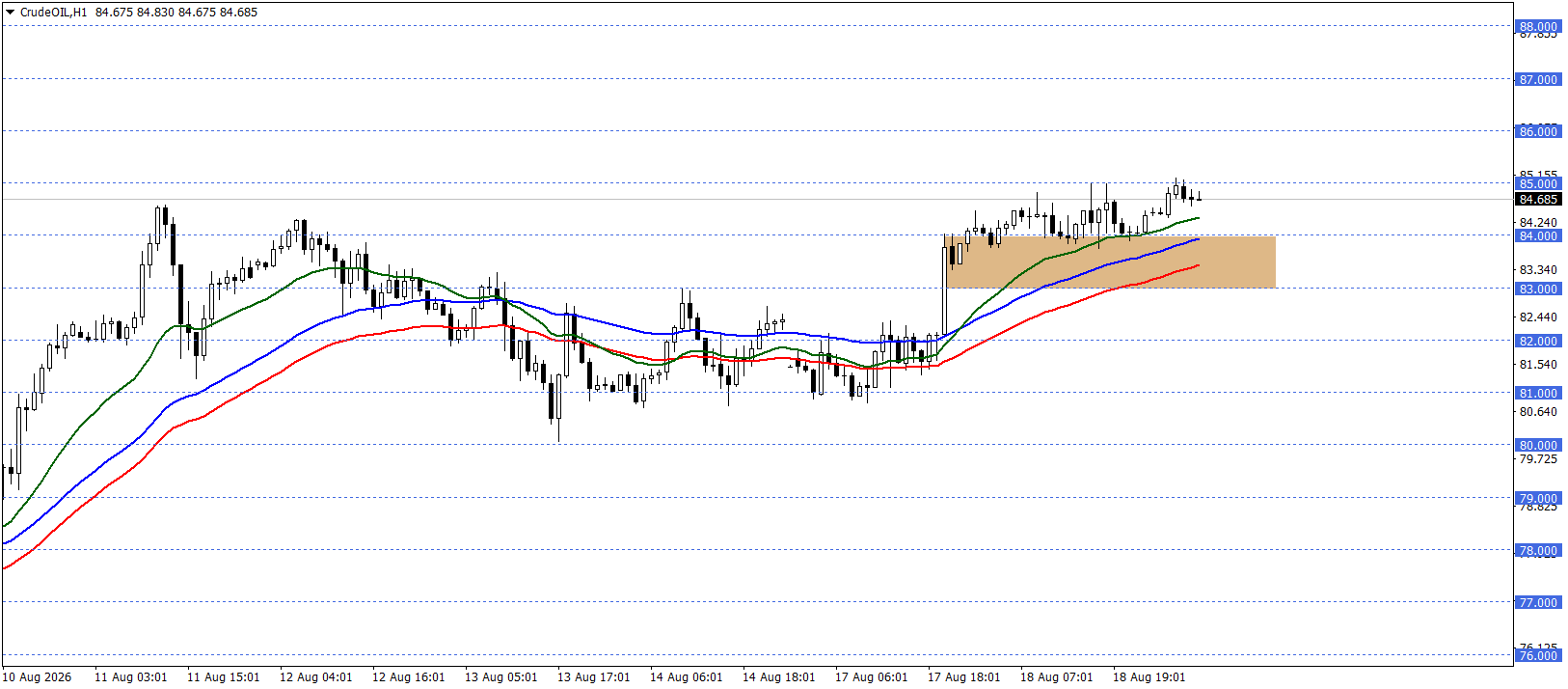Click the 13 Aug 17:01 time label
Screen dimensions: 1568x689
coord(593,676)
